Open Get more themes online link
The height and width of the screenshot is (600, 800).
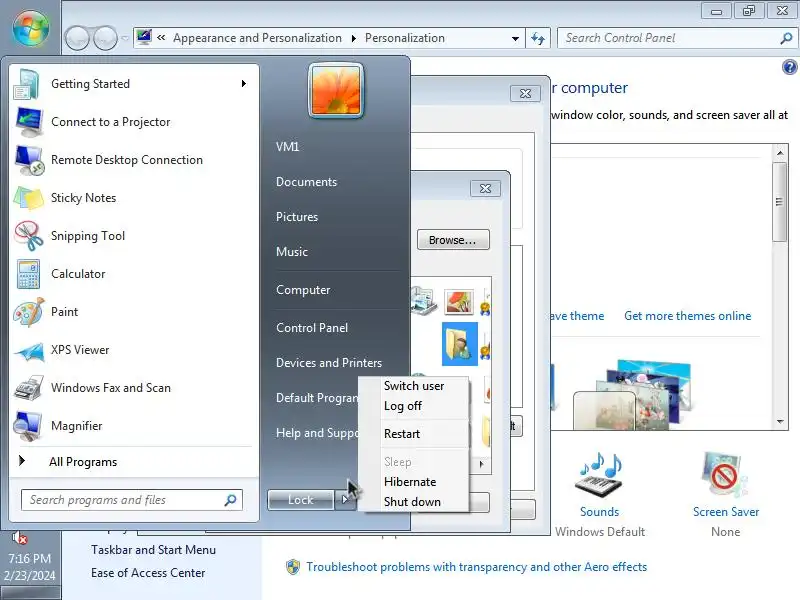point(687,316)
